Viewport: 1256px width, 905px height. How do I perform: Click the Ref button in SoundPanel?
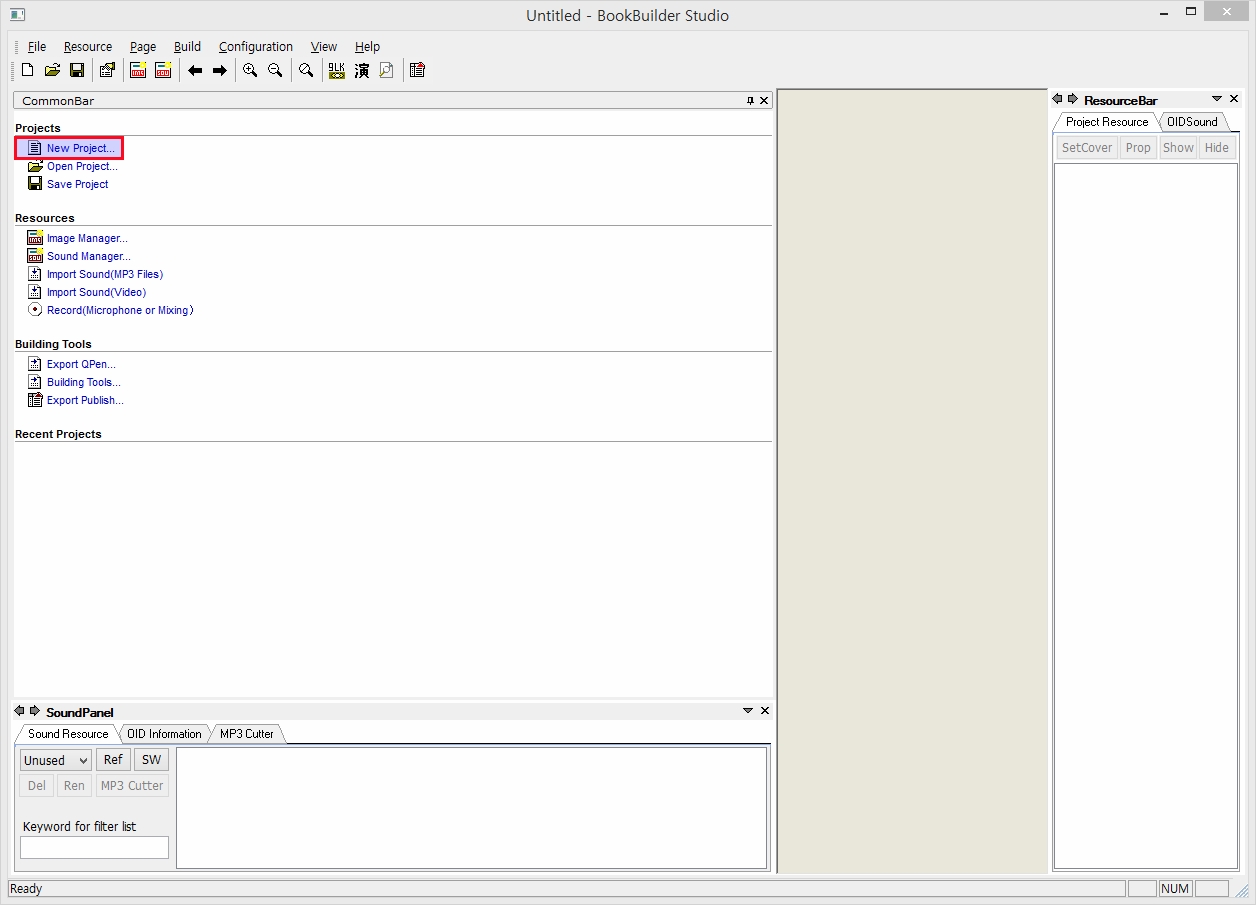coord(113,760)
